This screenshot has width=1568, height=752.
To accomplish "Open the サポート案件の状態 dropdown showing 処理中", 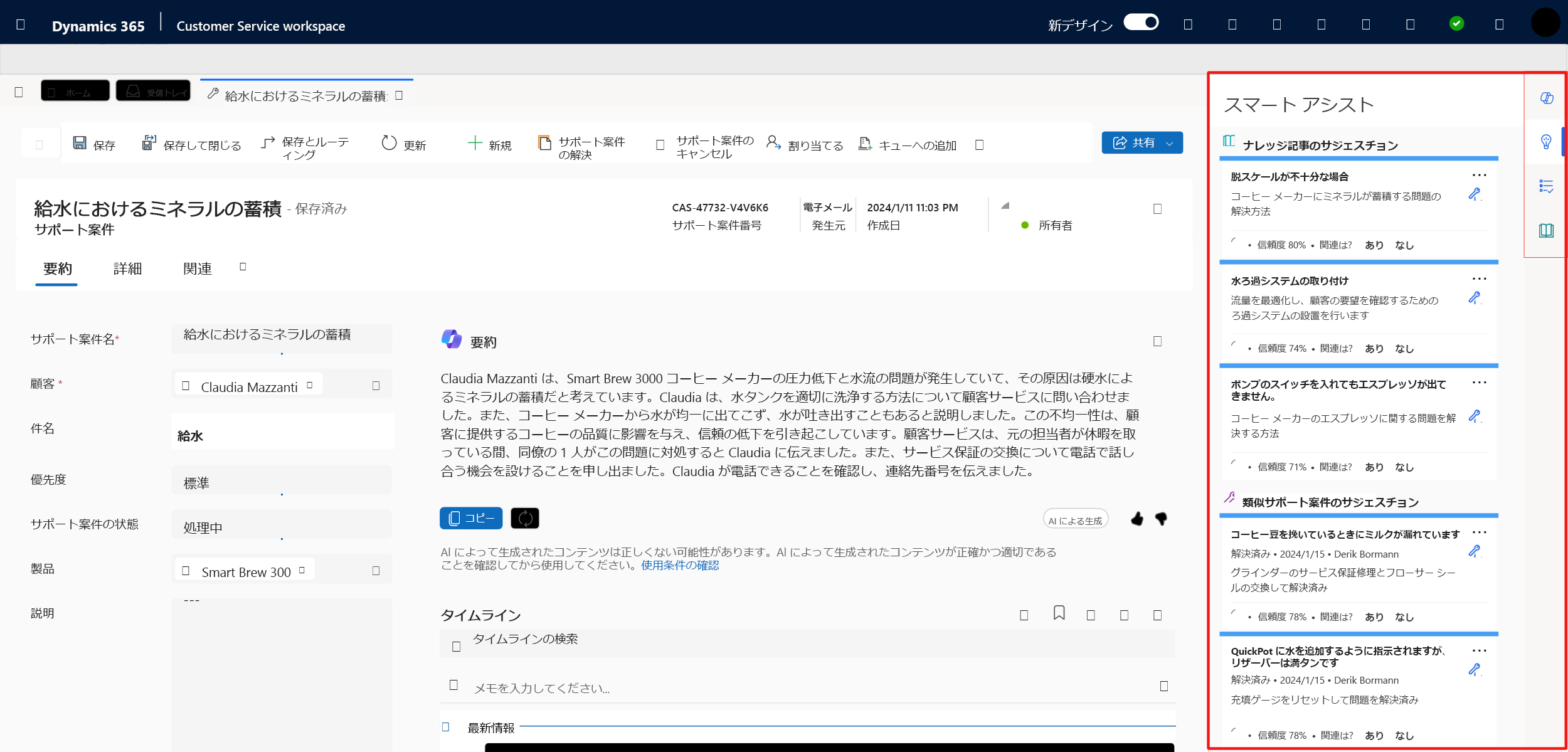I will (282, 526).
